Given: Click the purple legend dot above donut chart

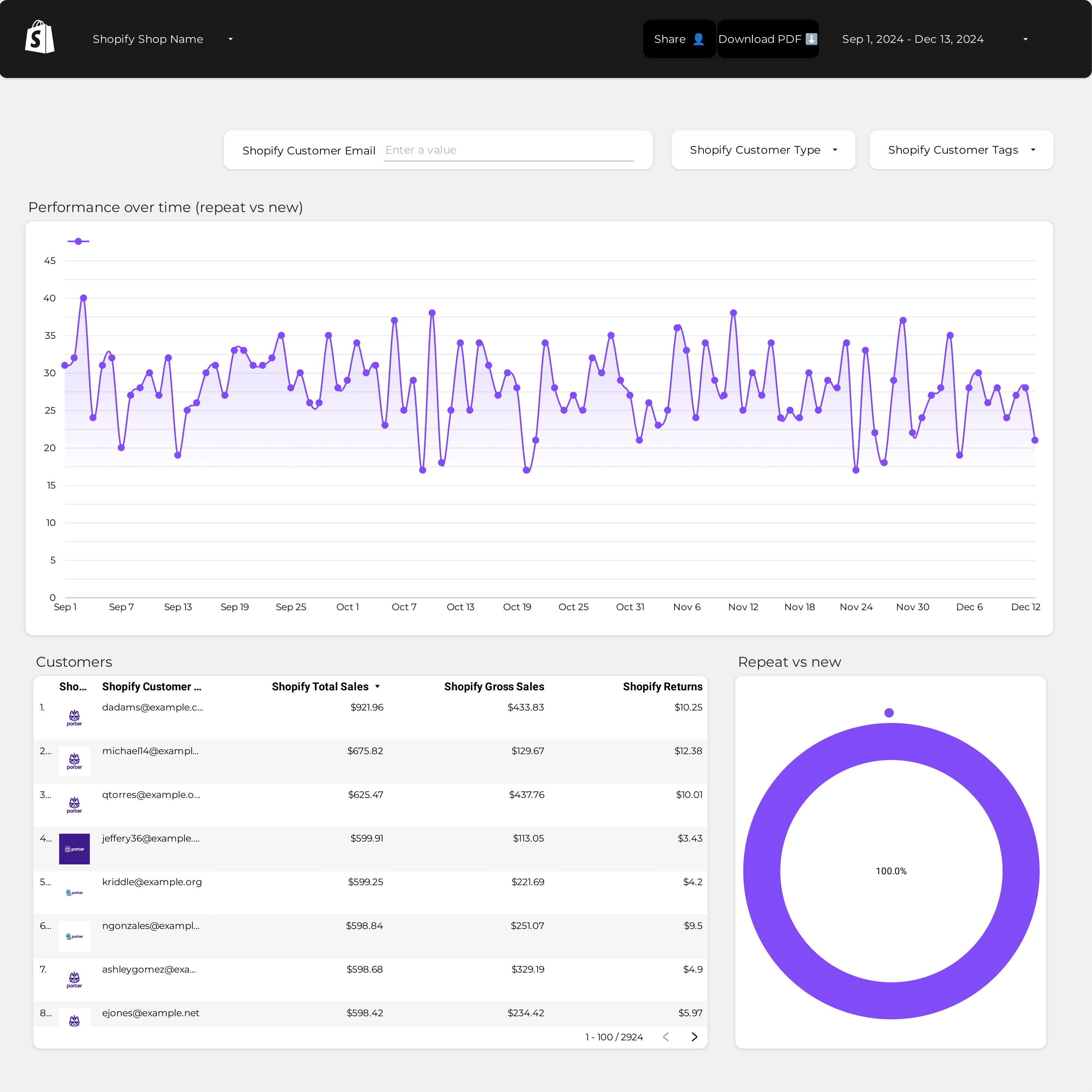Looking at the screenshot, I should [889, 713].
